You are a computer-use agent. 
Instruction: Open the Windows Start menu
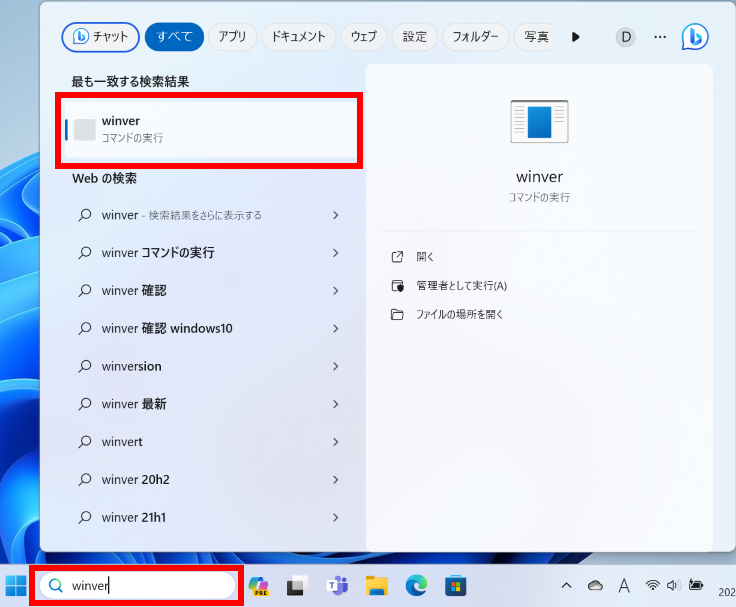[x=16, y=585]
